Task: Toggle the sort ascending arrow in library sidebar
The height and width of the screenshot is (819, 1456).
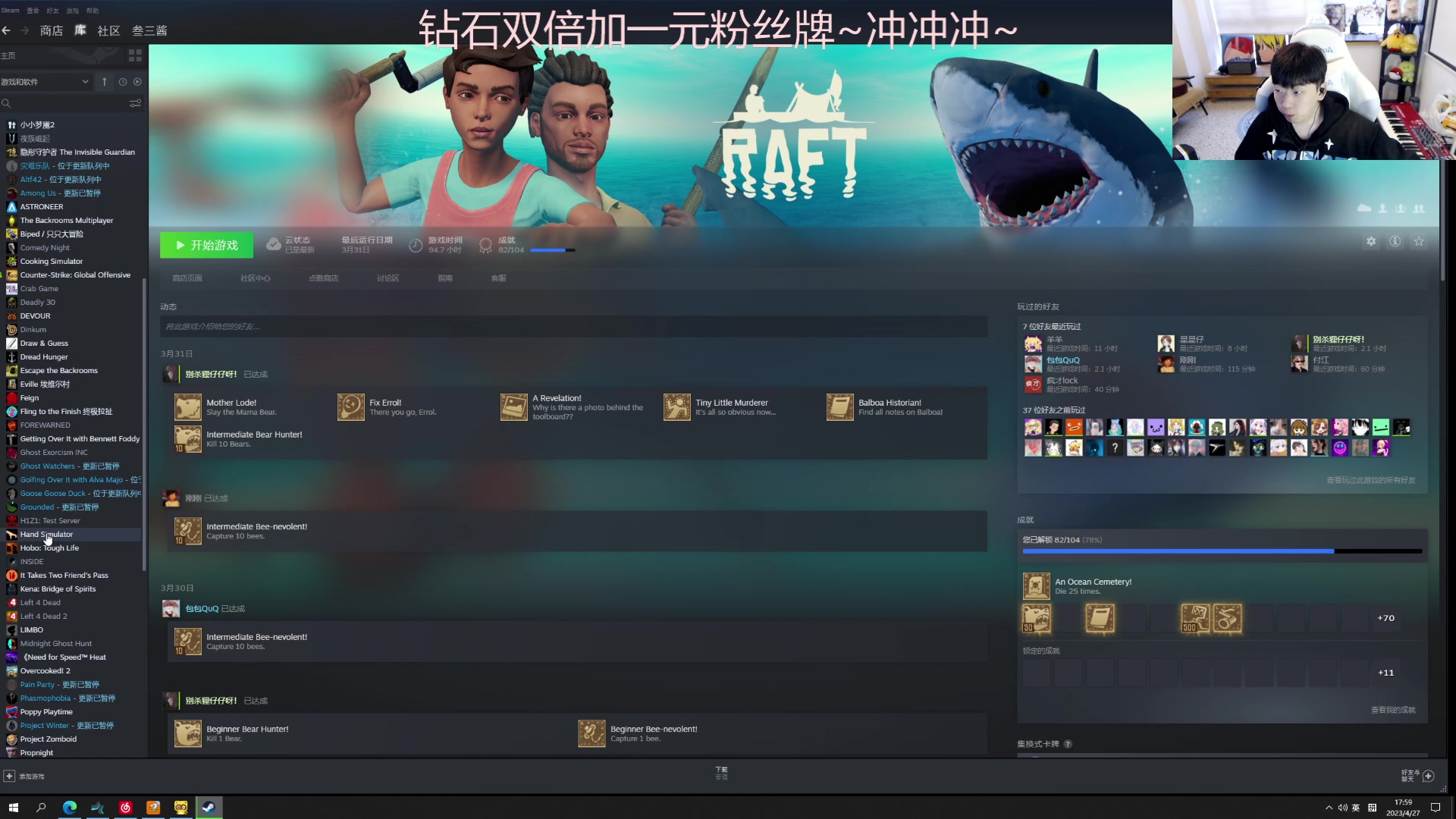Action: (x=104, y=81)
